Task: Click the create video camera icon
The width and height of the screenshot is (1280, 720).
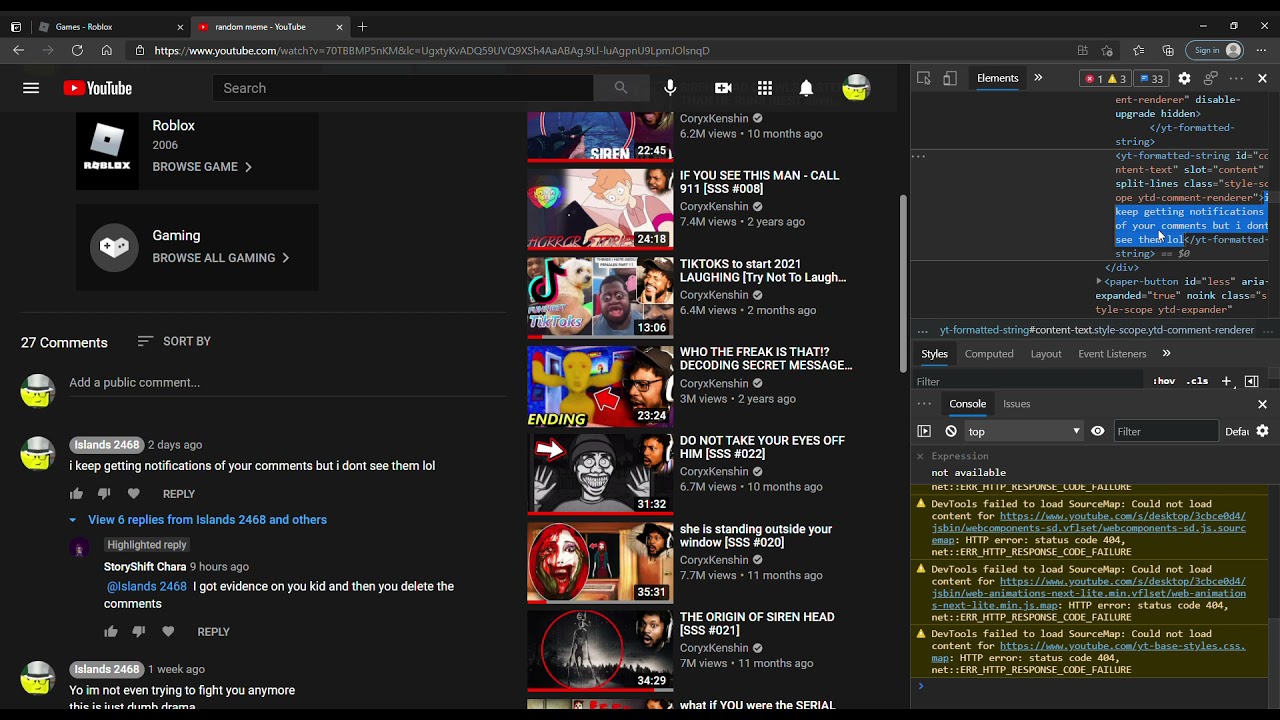Action: coord(723,88)
